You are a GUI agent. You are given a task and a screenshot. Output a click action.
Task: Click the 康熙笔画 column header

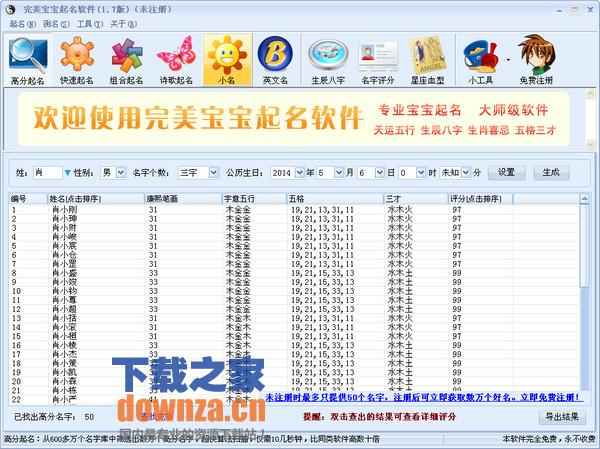[184, 199]
